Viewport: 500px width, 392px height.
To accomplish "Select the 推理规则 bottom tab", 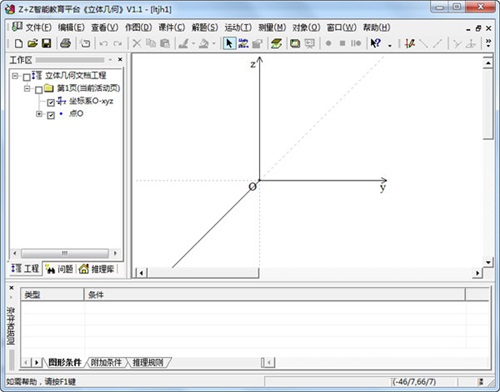I will 148,362.
